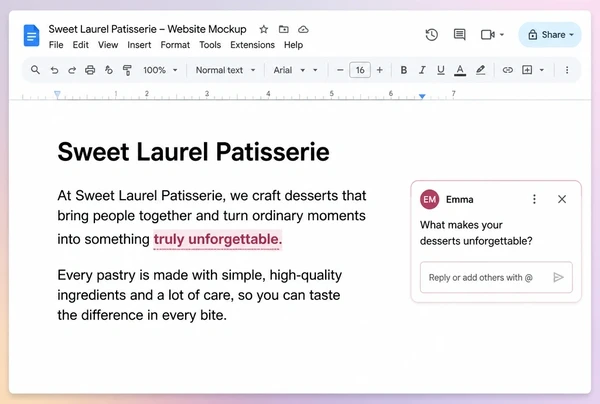
Task: Decrease font size with minus button
Action: pos(340,70)
